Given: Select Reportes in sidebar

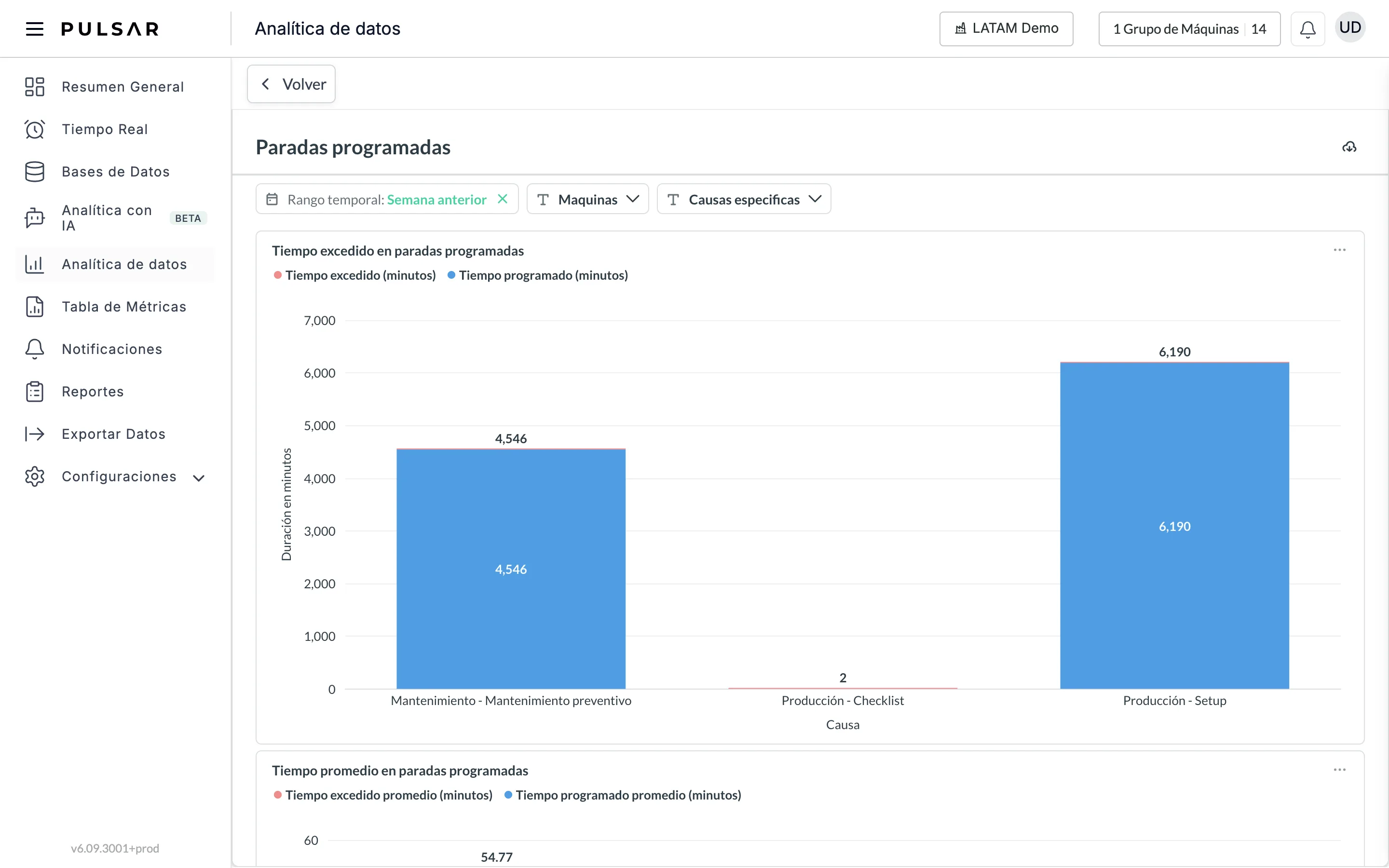Looking at the screenshot, I should pyautogui.click(x=115, y=392).
